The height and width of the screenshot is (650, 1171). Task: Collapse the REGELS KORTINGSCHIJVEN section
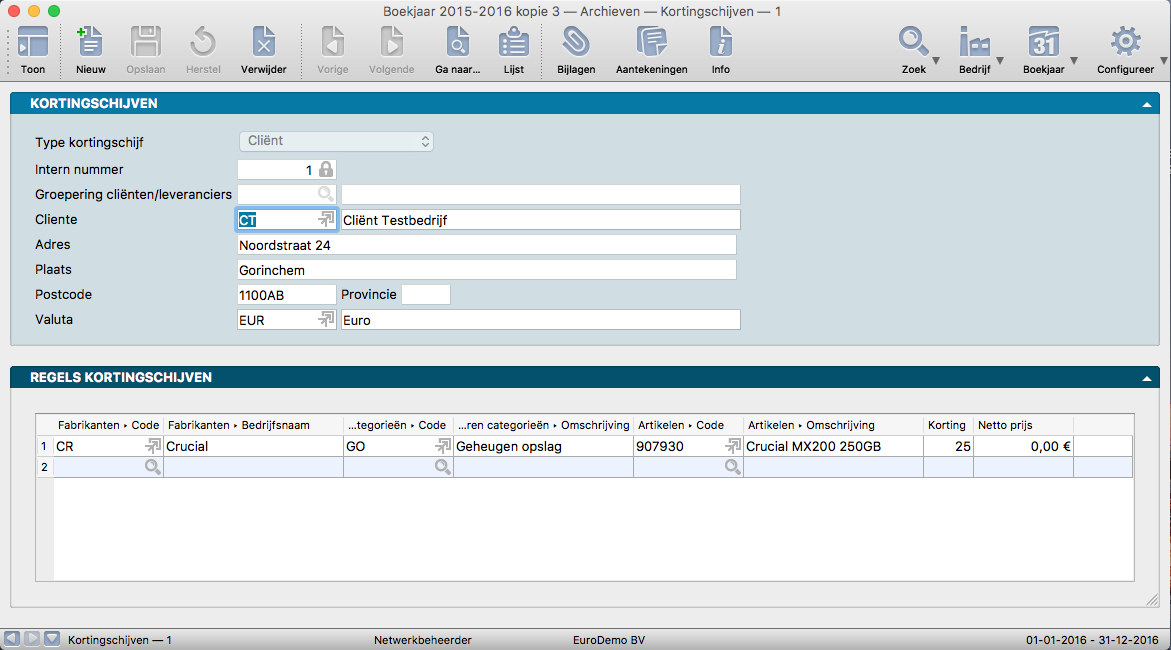point(1146,379)
